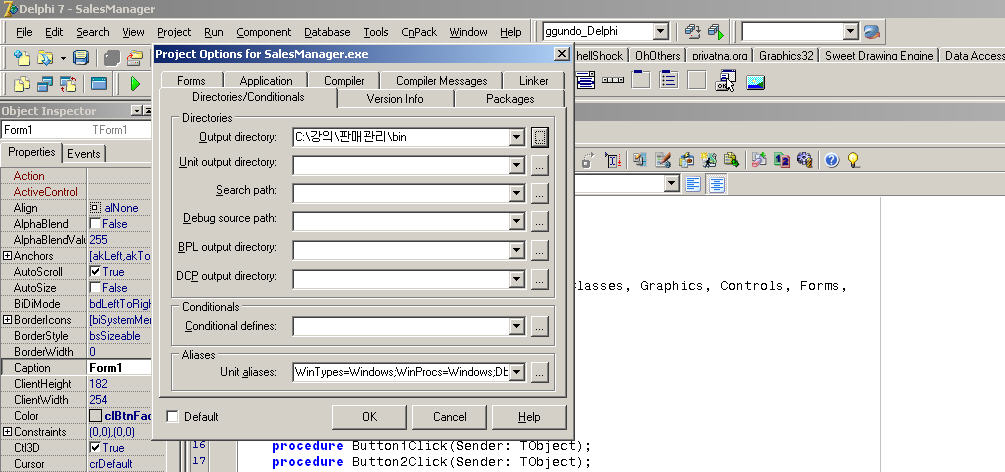
Task: Switch to the Compiler tab
Action: pyautogui.click(x=344, y=80)
